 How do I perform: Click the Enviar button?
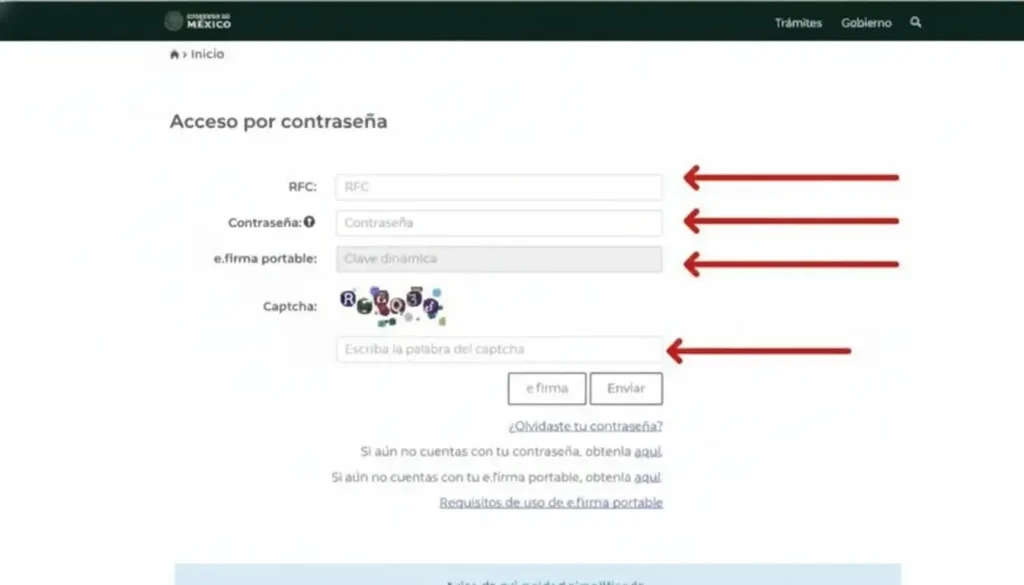point(626,388)
